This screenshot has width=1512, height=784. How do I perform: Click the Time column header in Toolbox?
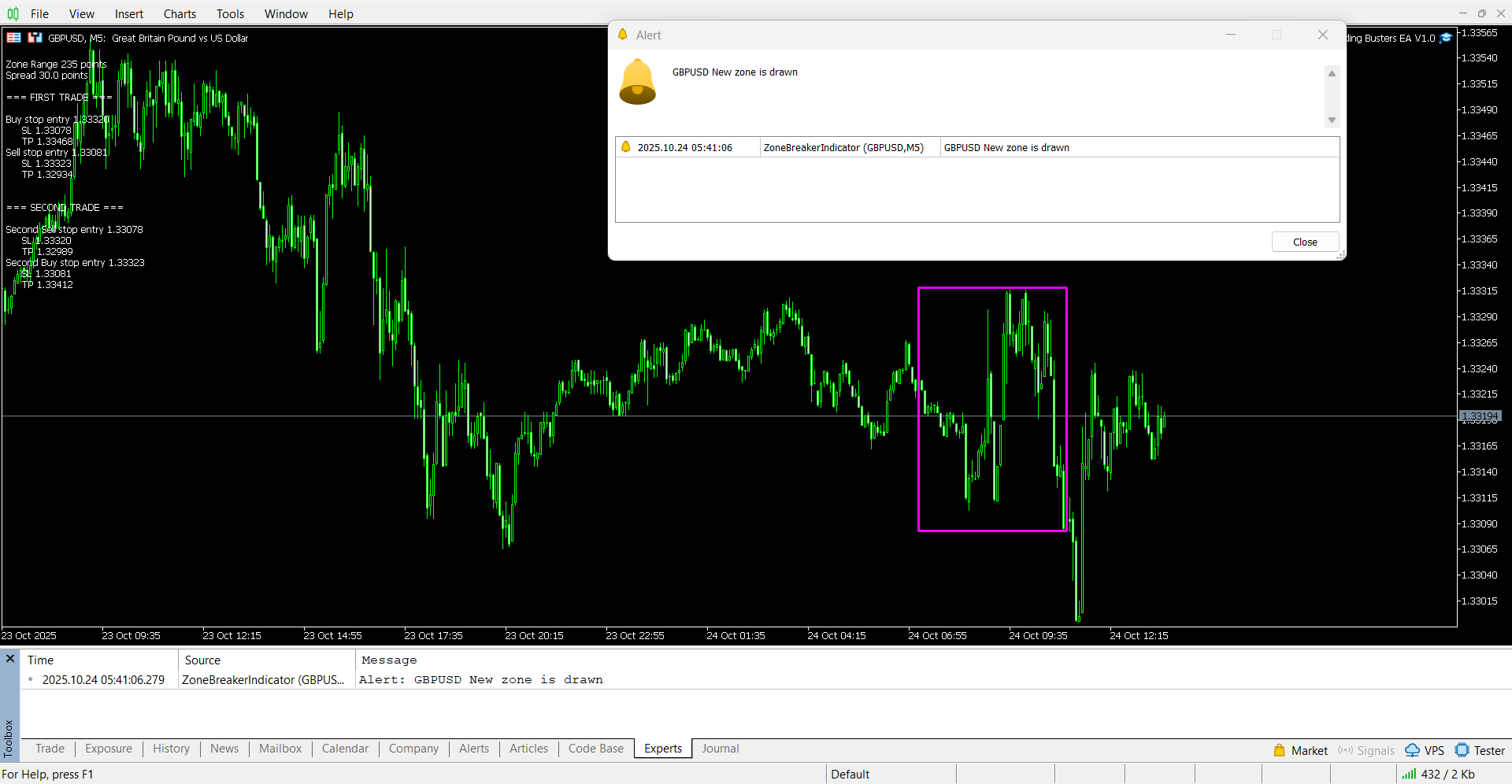point(41,660)
